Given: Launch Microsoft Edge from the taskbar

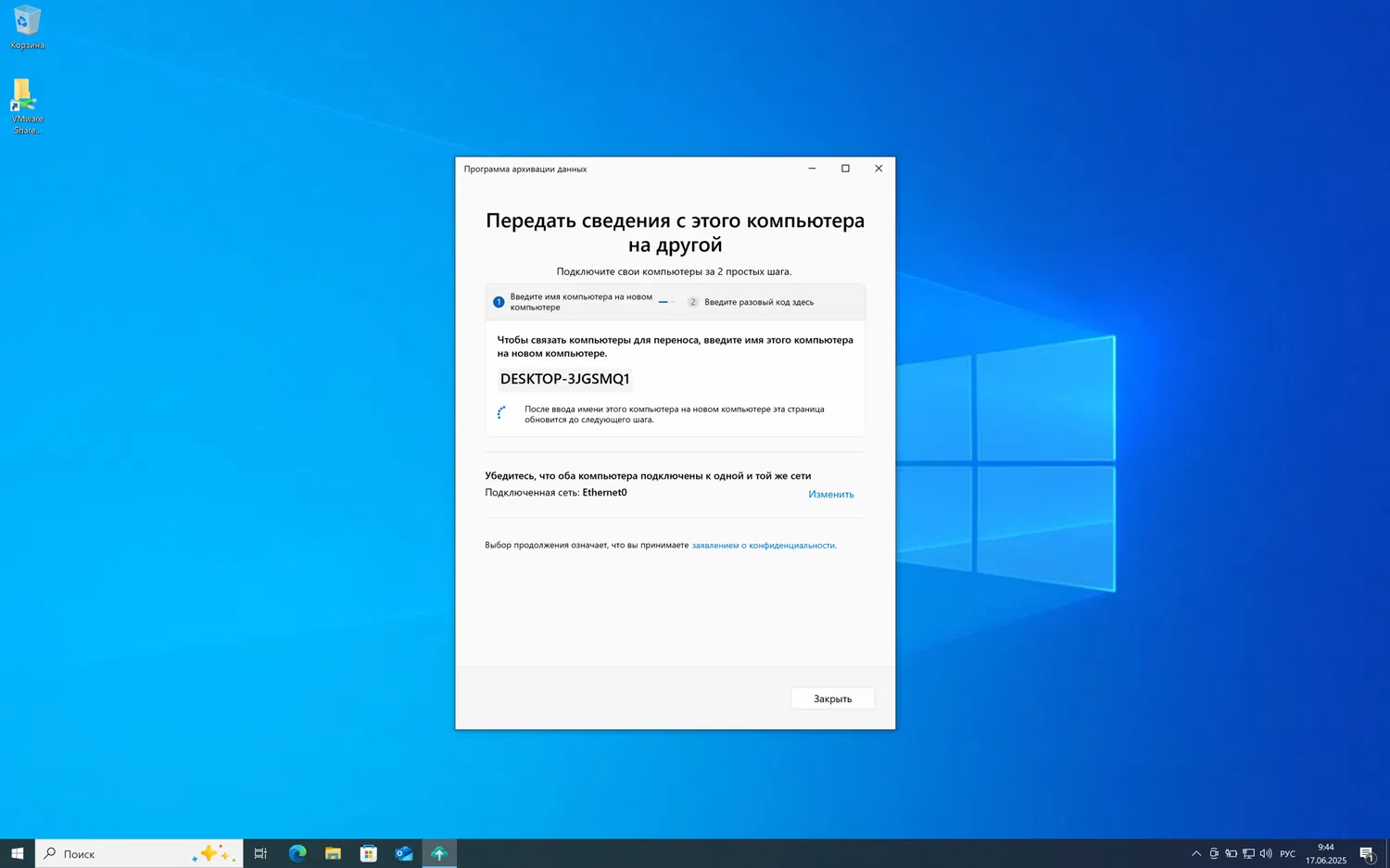Looking at the screenshot, I should [x=297, y=853].
